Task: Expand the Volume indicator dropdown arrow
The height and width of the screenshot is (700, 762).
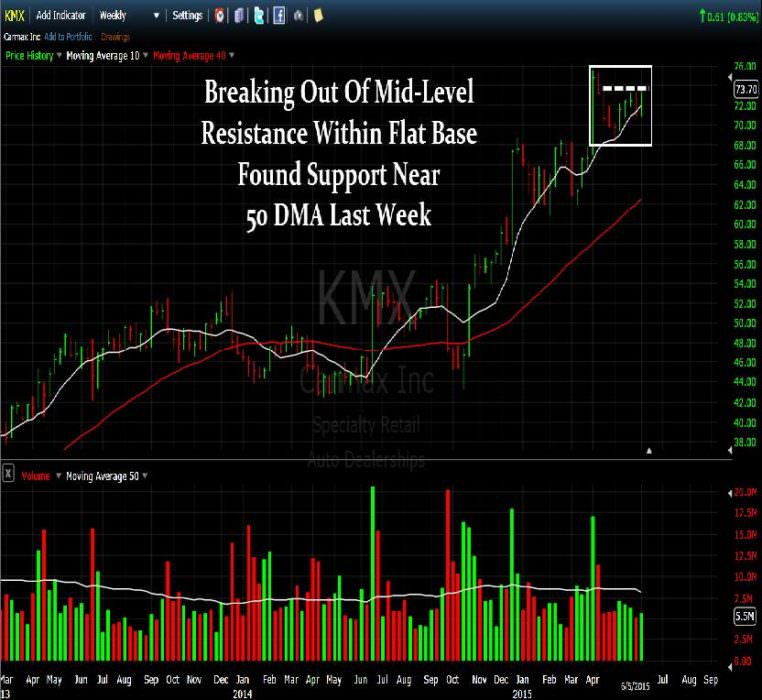Action: [58, 475]
